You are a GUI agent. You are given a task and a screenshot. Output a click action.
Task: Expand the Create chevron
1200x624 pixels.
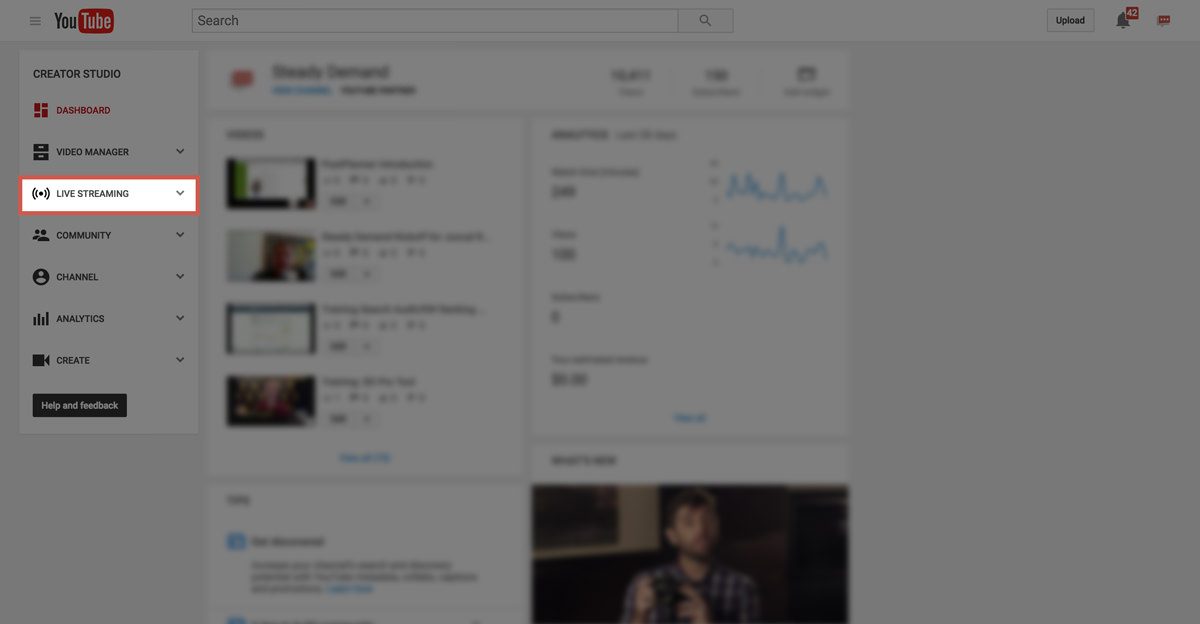180,360
